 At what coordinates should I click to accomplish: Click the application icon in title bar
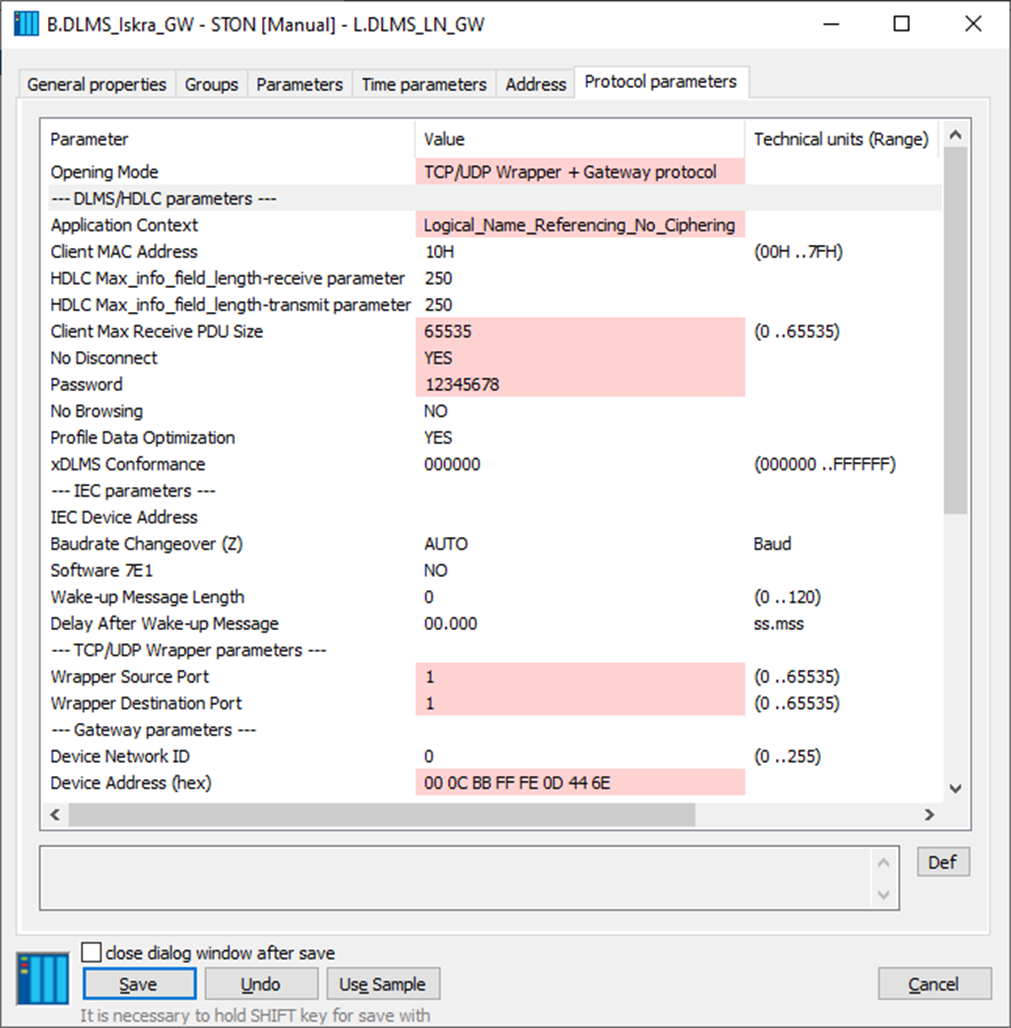(x=27, y=25)
